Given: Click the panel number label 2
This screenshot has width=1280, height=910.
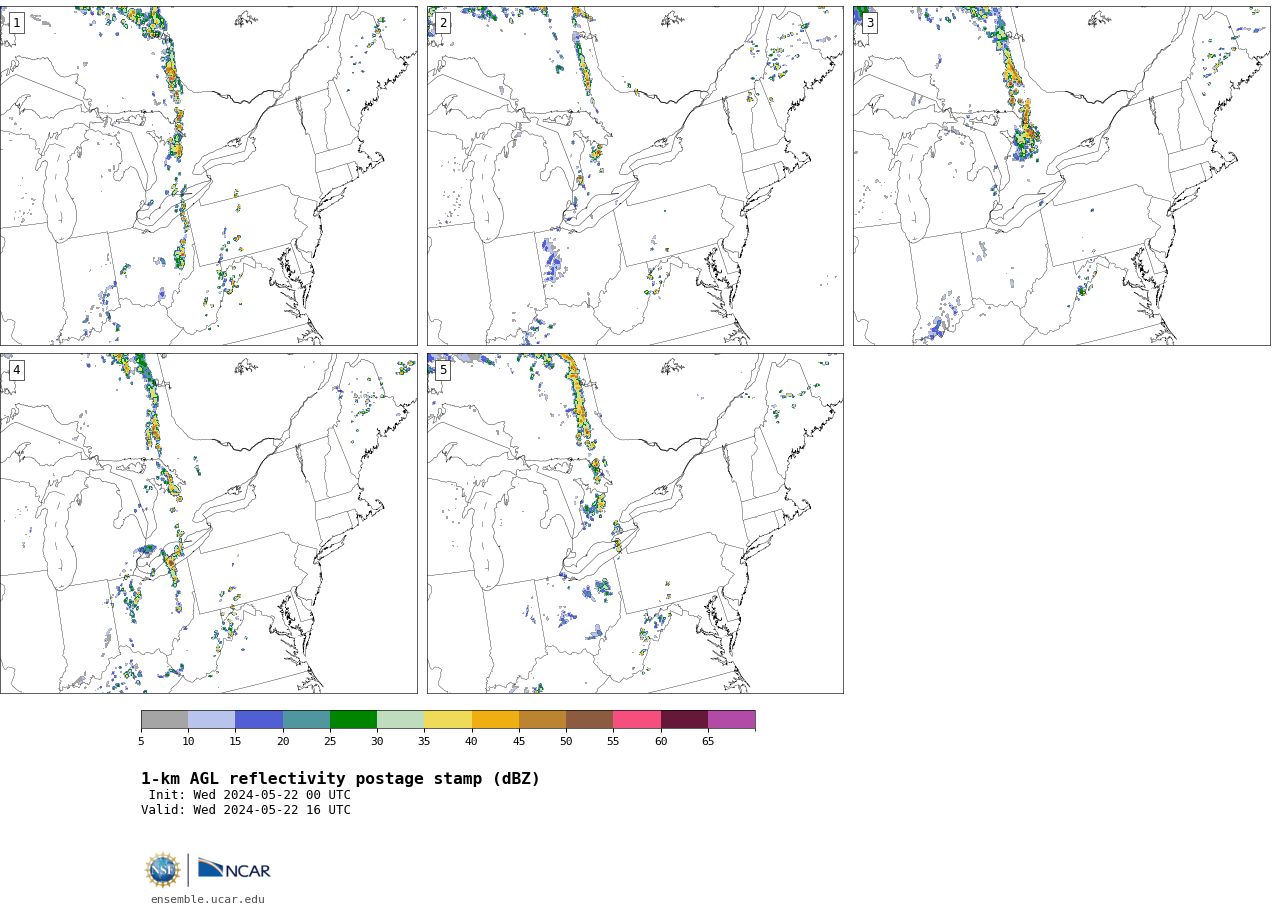Looking at the screenshot, I should coord(443,23).
